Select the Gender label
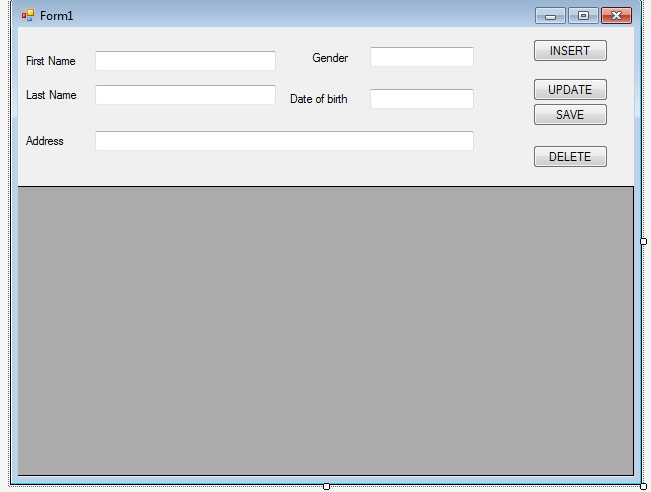 (330, 58)
